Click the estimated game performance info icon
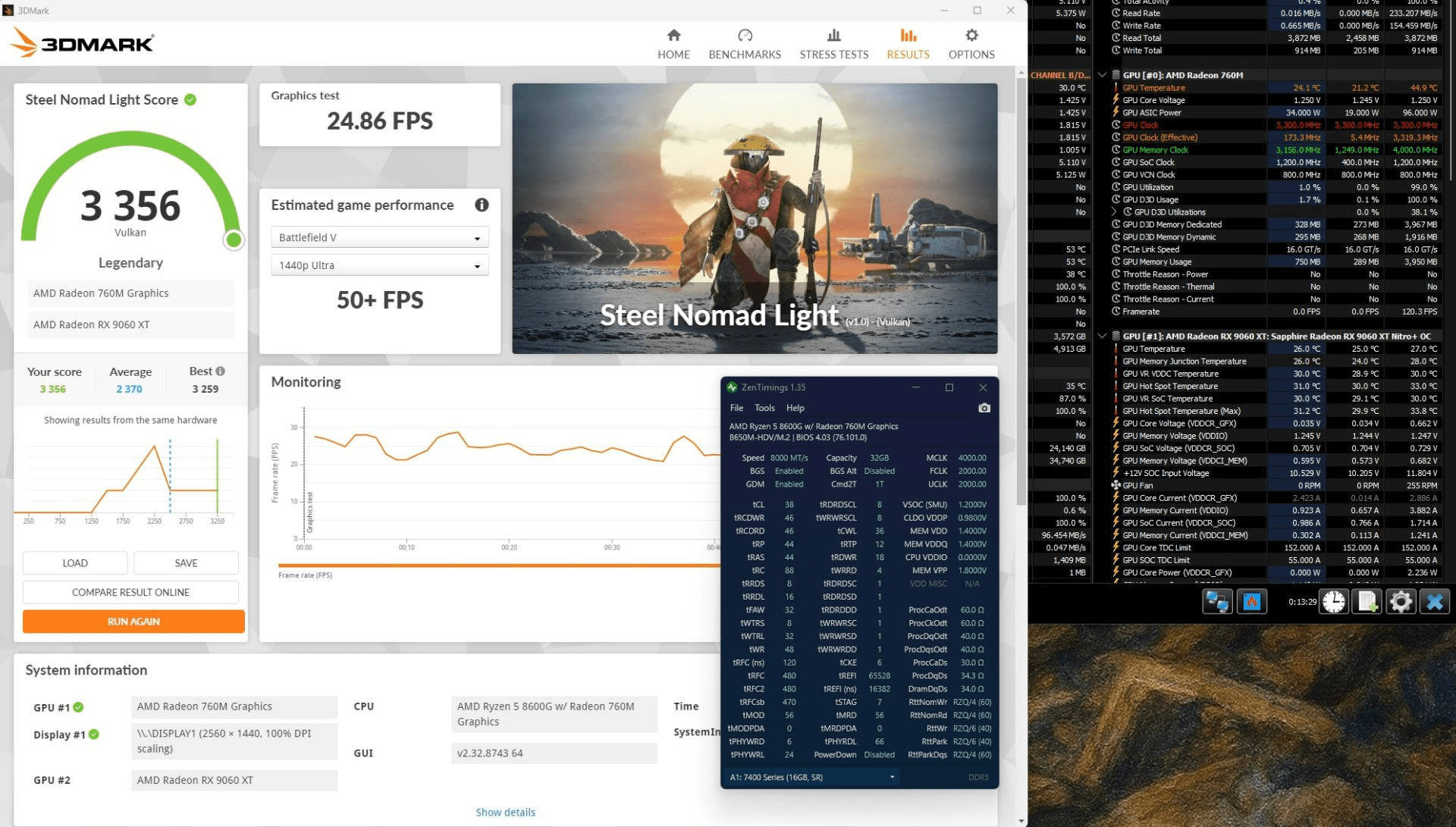This screenshot has height=827, width=1456. click(x=482, y=205)
